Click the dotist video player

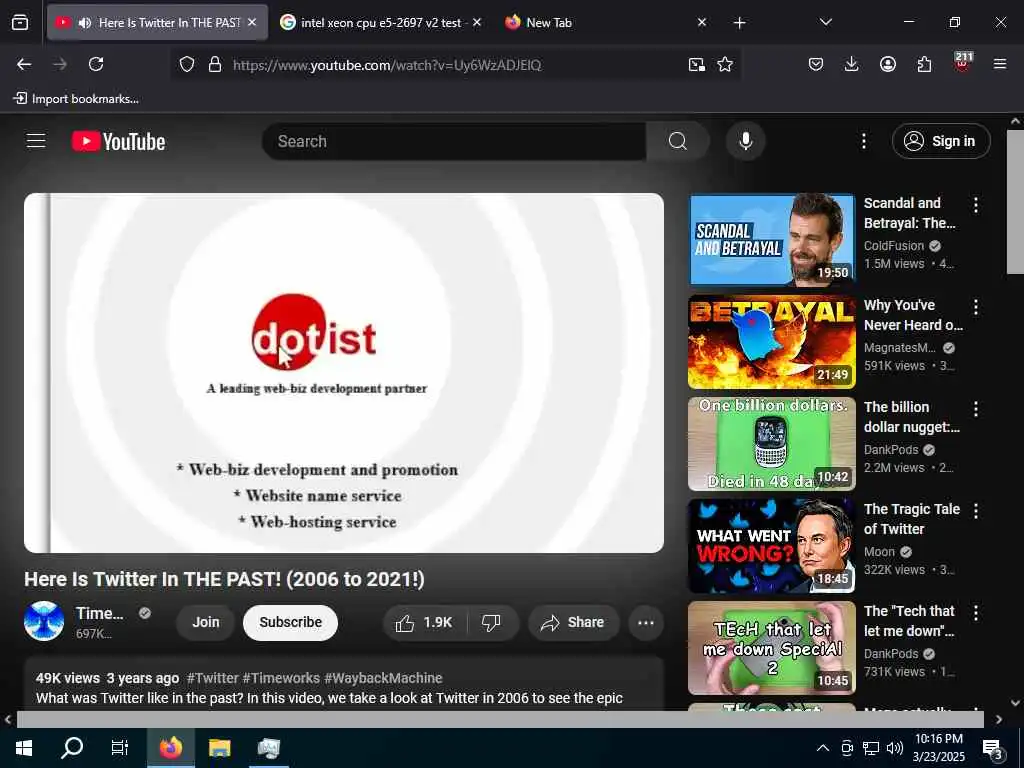(x=344, y=373)
